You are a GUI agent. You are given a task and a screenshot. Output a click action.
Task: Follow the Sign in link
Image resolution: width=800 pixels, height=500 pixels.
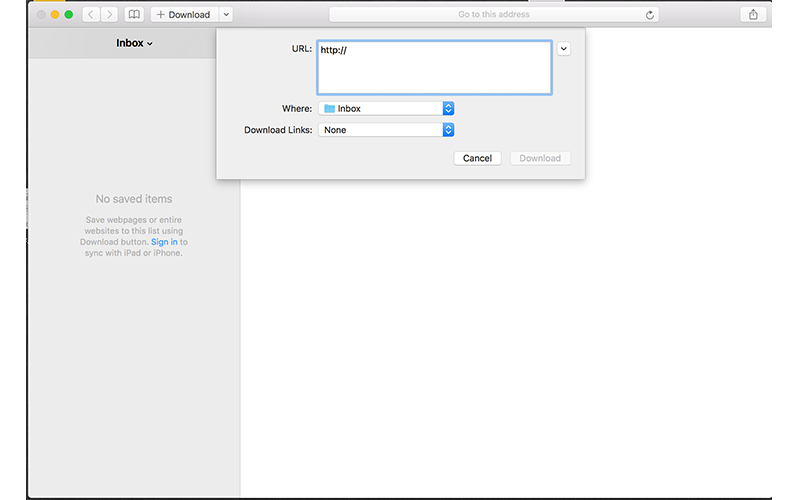(x=164, y=242)
